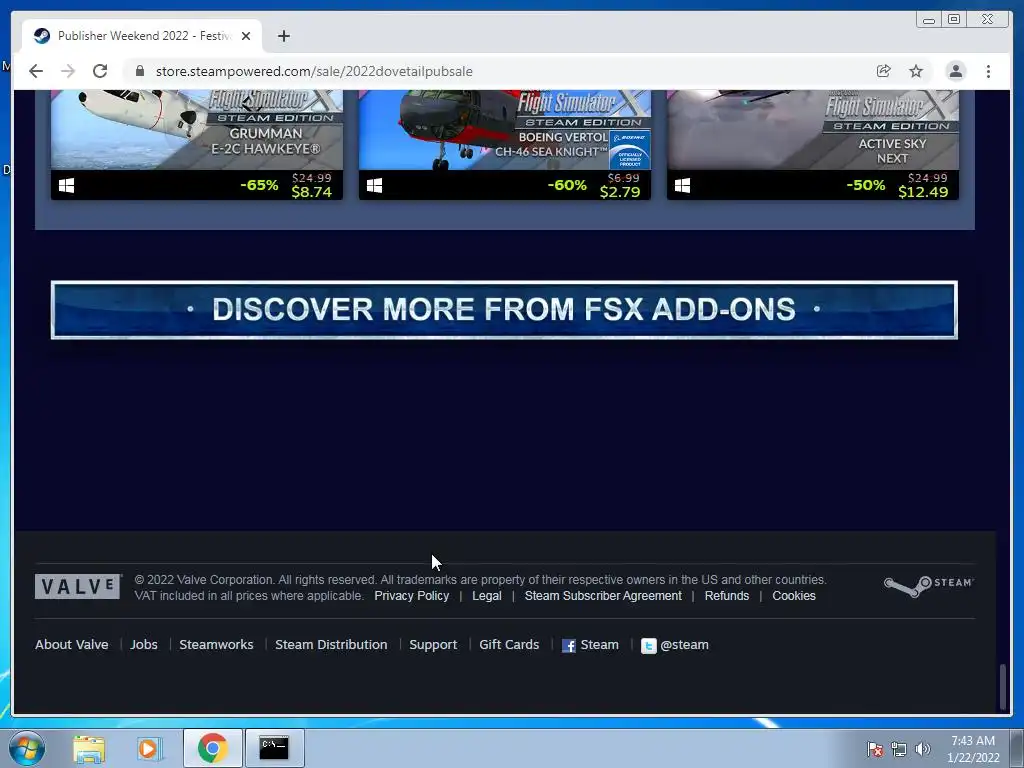
Task: Open Active Sky Next product card
Action: click(x=812, y=144)
